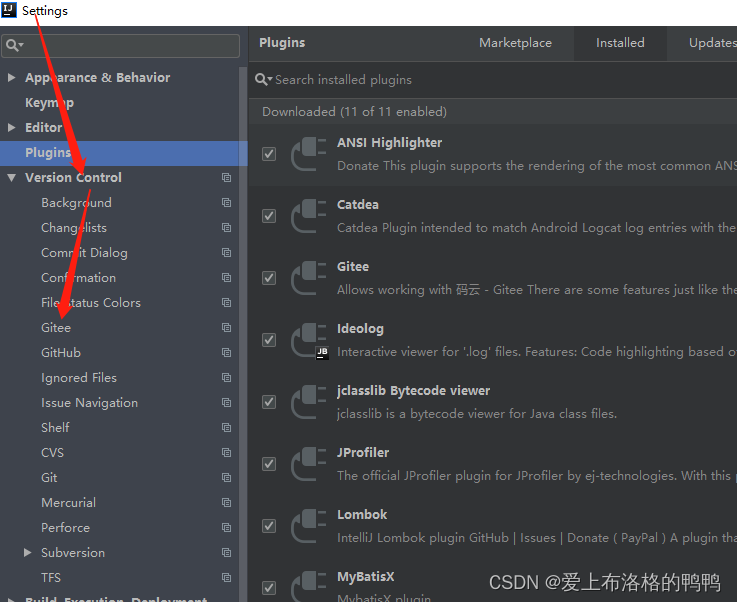Open Mercurial settings page

[68, 503]
